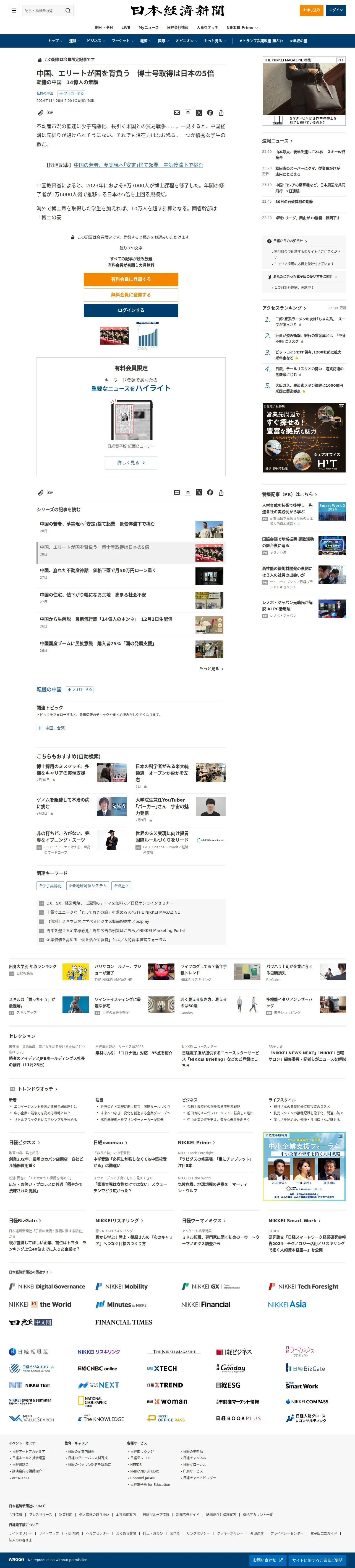Open the 日経会社情報 menu item
355x1568 pixels.
coord(177,27)
